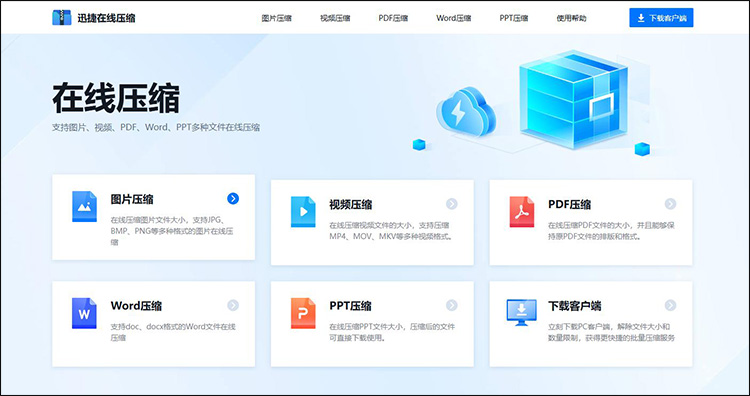
Task: Click the 视频压缩 card title
Action: (x=351, y=205)
